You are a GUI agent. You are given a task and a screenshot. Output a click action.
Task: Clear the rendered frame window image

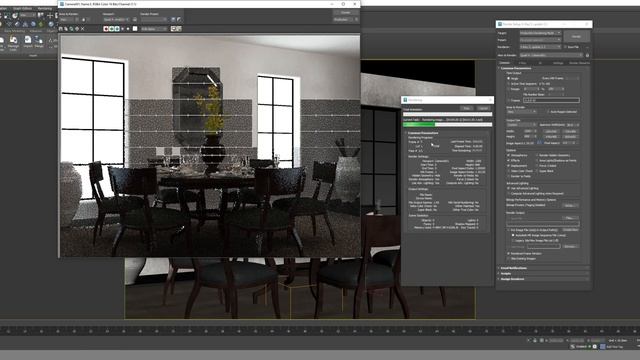[82, 29]
